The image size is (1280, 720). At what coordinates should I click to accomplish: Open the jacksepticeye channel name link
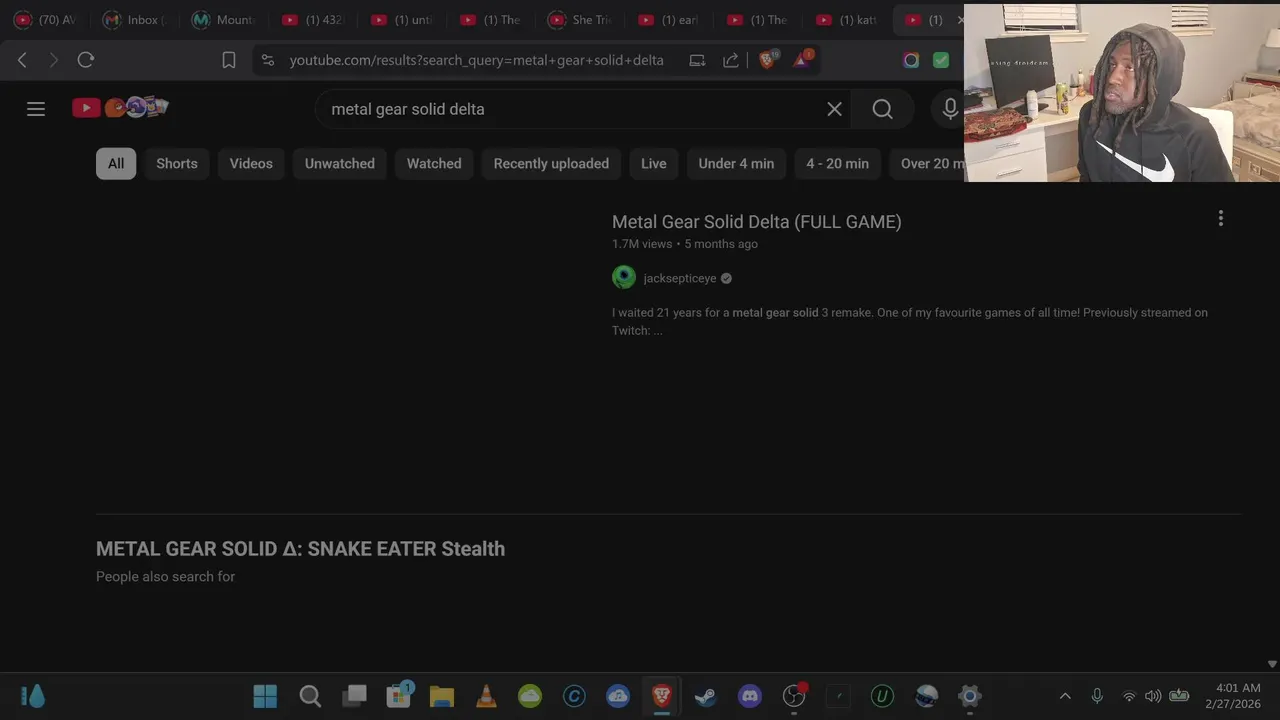click(680, 278)
